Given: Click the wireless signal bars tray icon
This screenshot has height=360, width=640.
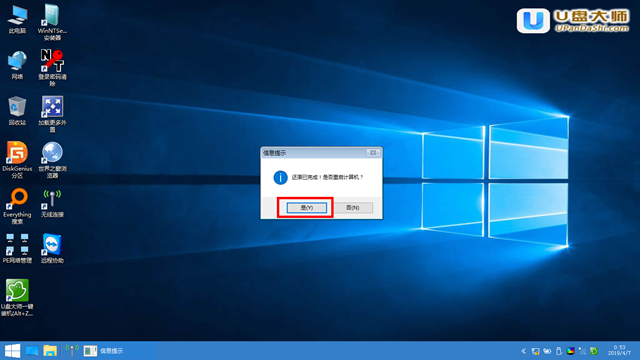Looking at the screenshot, I should (x=582, y=351).
